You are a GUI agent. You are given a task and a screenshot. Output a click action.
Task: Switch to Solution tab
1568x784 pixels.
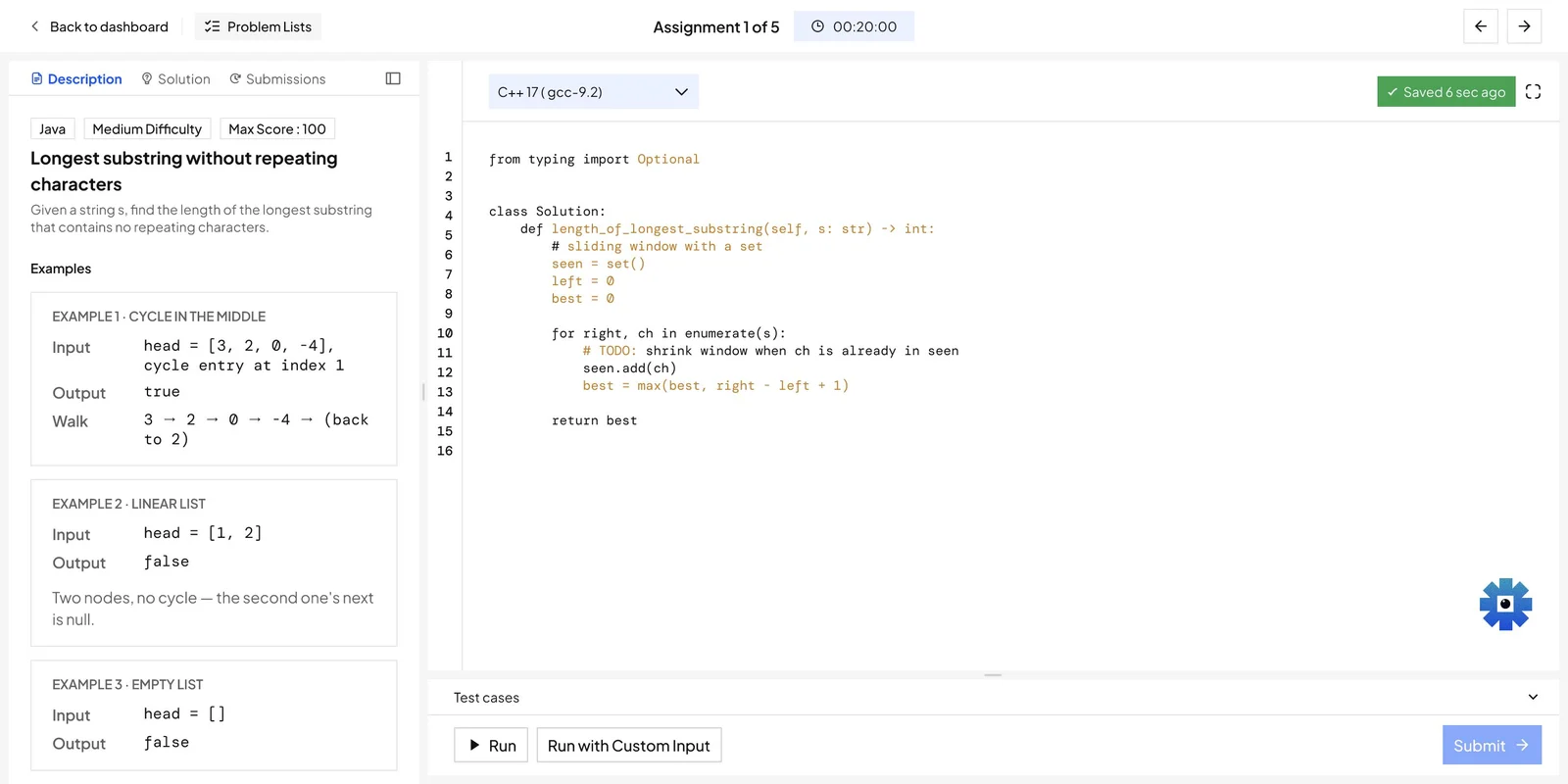(x=175, y=78)
